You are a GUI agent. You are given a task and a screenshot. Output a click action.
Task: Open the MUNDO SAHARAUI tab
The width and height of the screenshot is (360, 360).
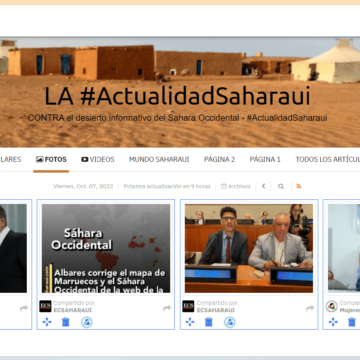(x=159, y=159)
